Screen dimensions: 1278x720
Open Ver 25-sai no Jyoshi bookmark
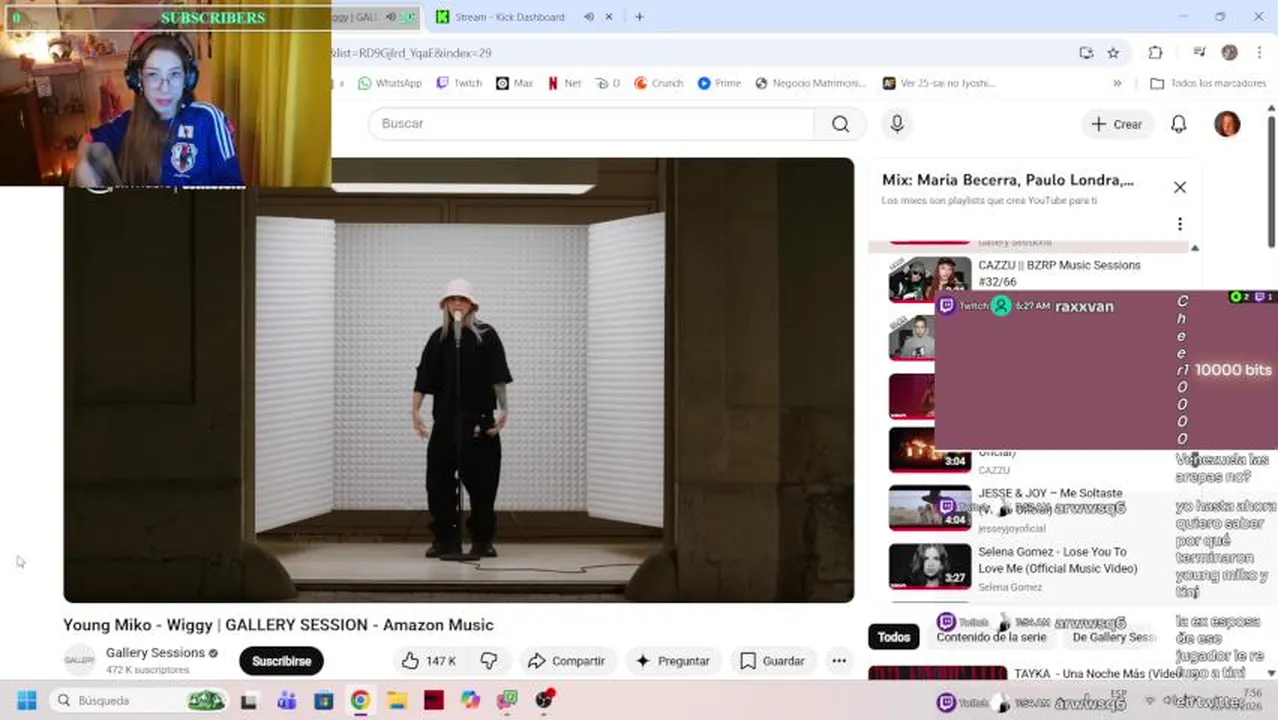(x=939, y=83)
